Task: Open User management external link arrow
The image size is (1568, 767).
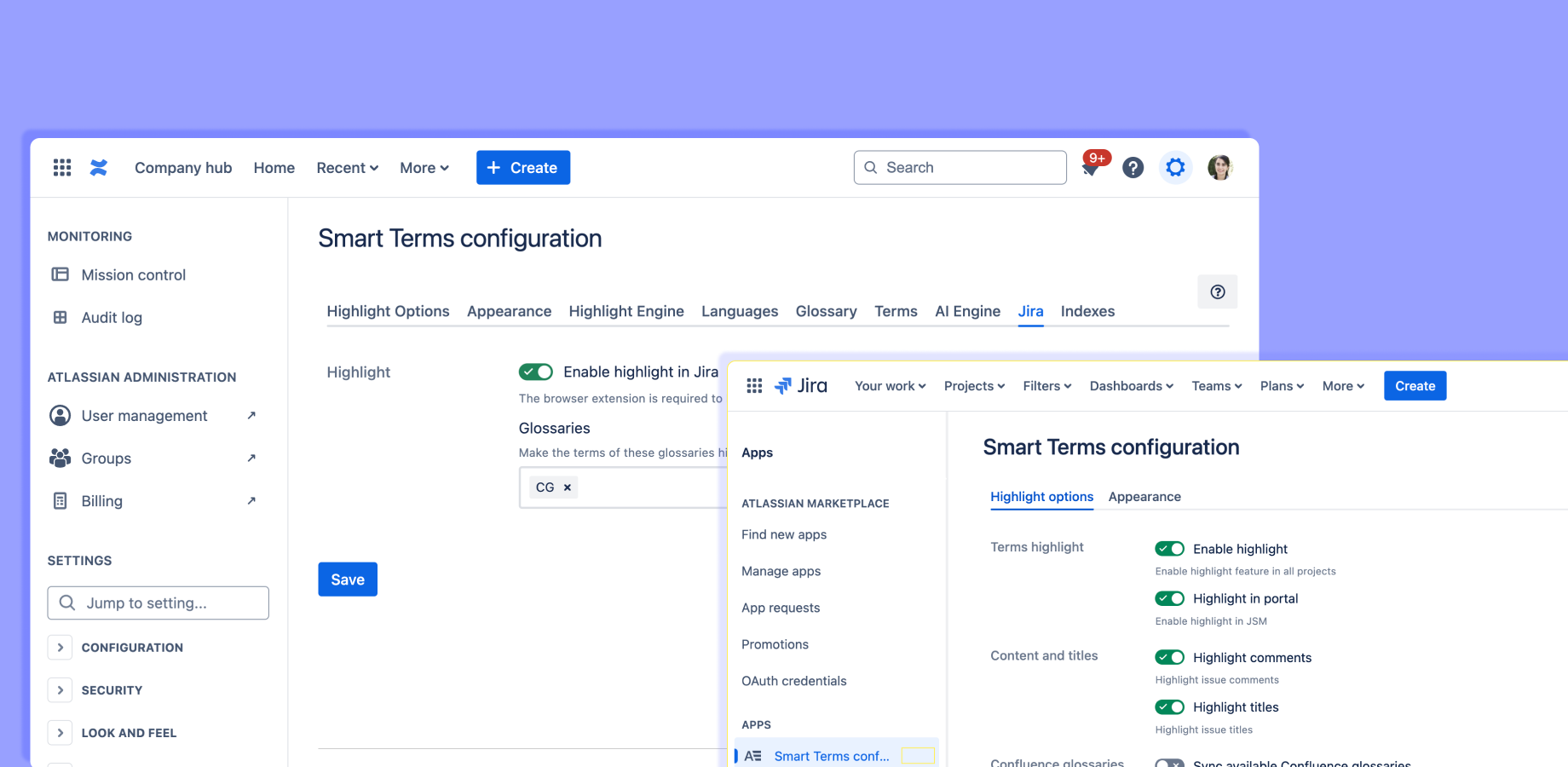Action: (251, 415)
